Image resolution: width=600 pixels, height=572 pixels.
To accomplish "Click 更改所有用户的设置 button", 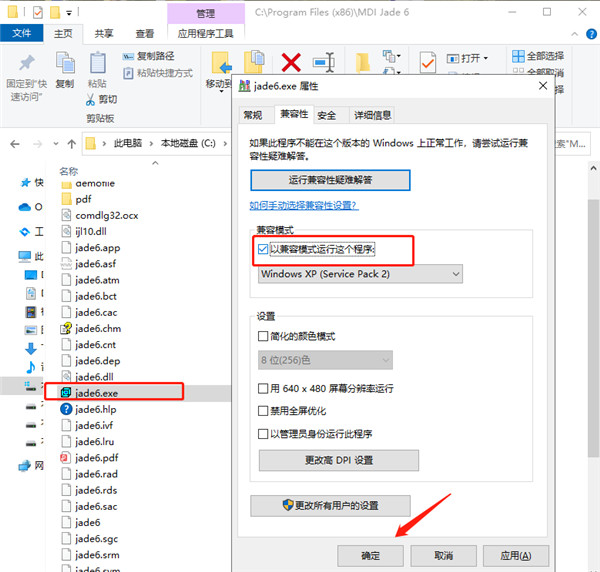I will pyautogui.click(x=330, y=506).
